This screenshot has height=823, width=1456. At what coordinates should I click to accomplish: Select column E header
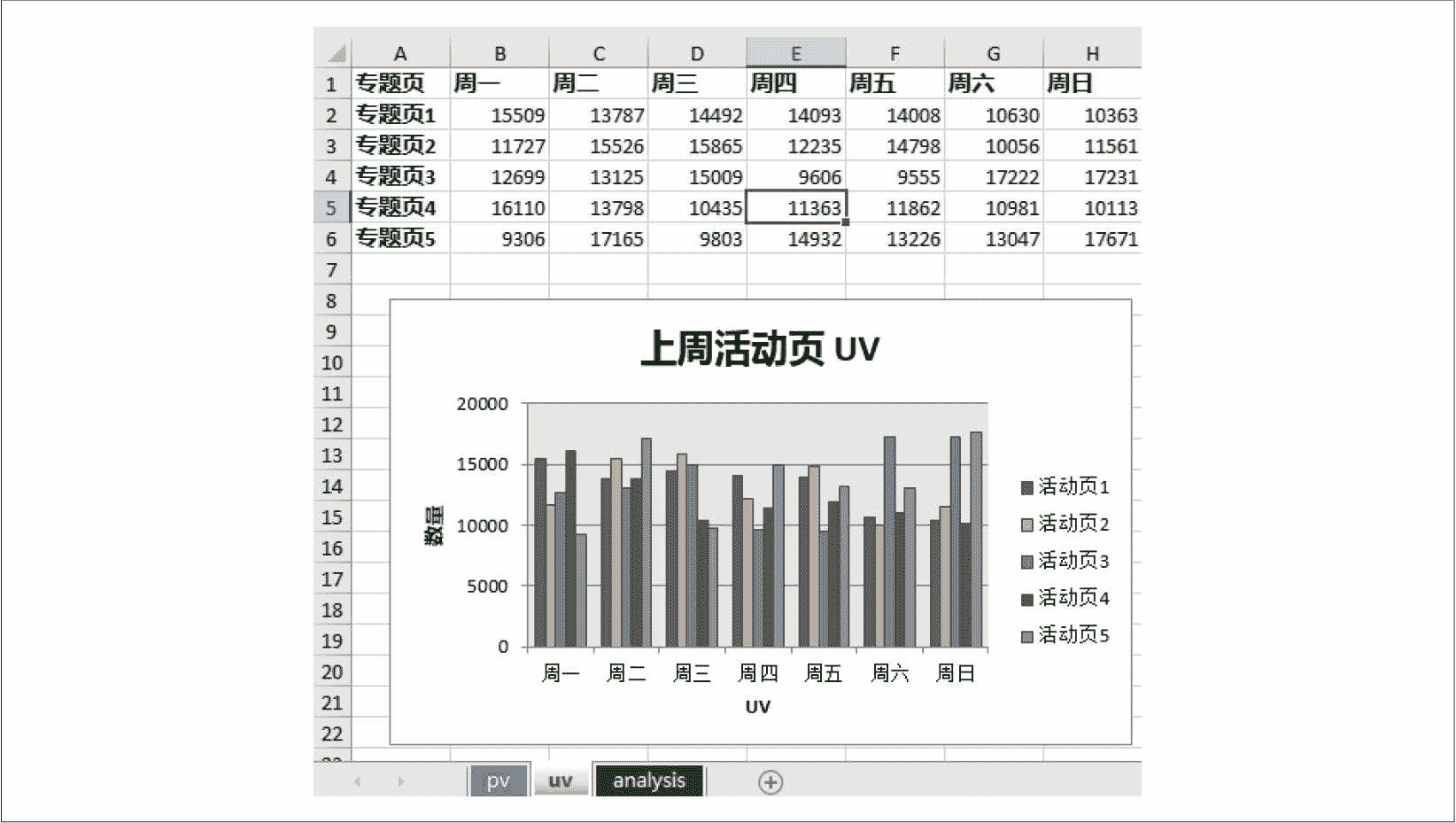795,53
